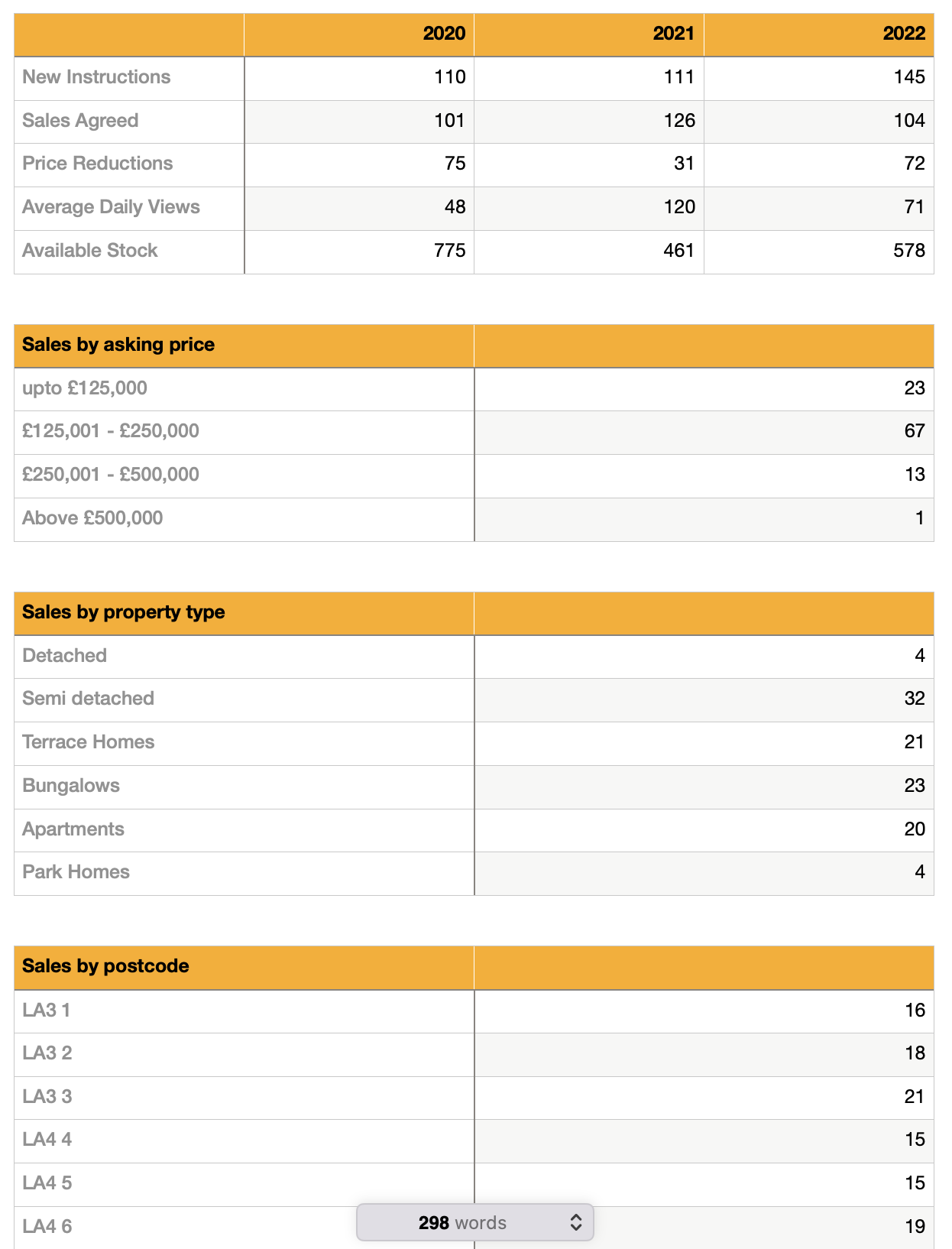This screenshot has width=952, height=1249.
Task: Click the £125,001 - £250,000 value 67
Action: [914, 431]
